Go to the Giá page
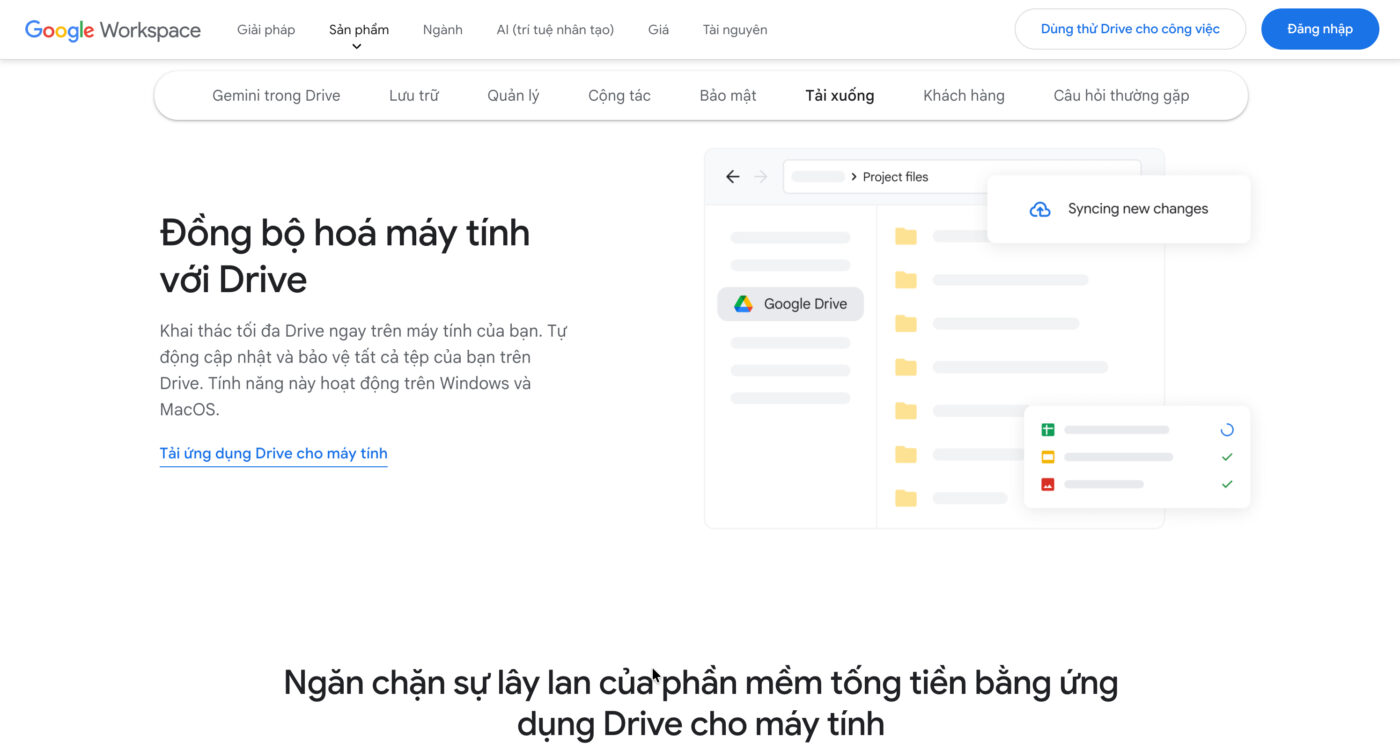1400x751 pixels. coord(658,30)
